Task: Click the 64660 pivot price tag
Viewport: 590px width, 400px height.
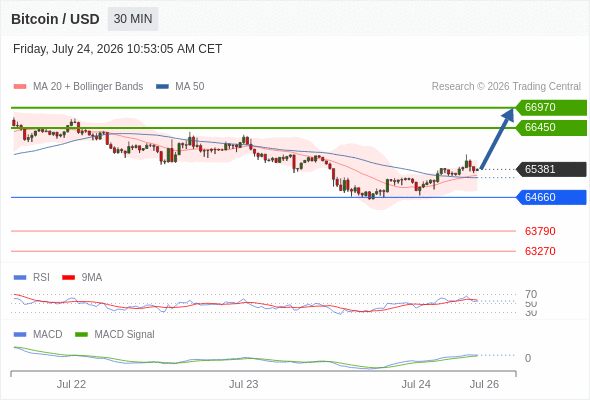Action: (551, 197)
